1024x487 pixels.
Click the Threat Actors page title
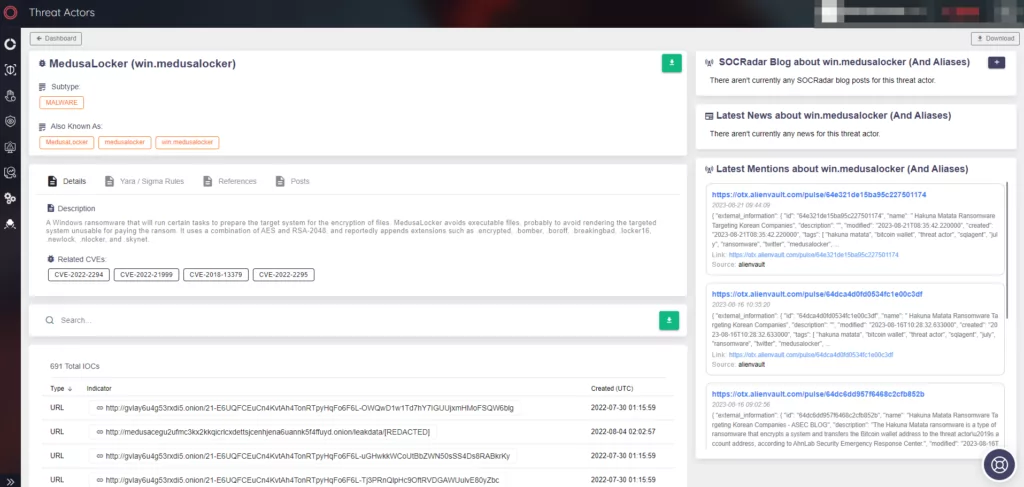62,12
